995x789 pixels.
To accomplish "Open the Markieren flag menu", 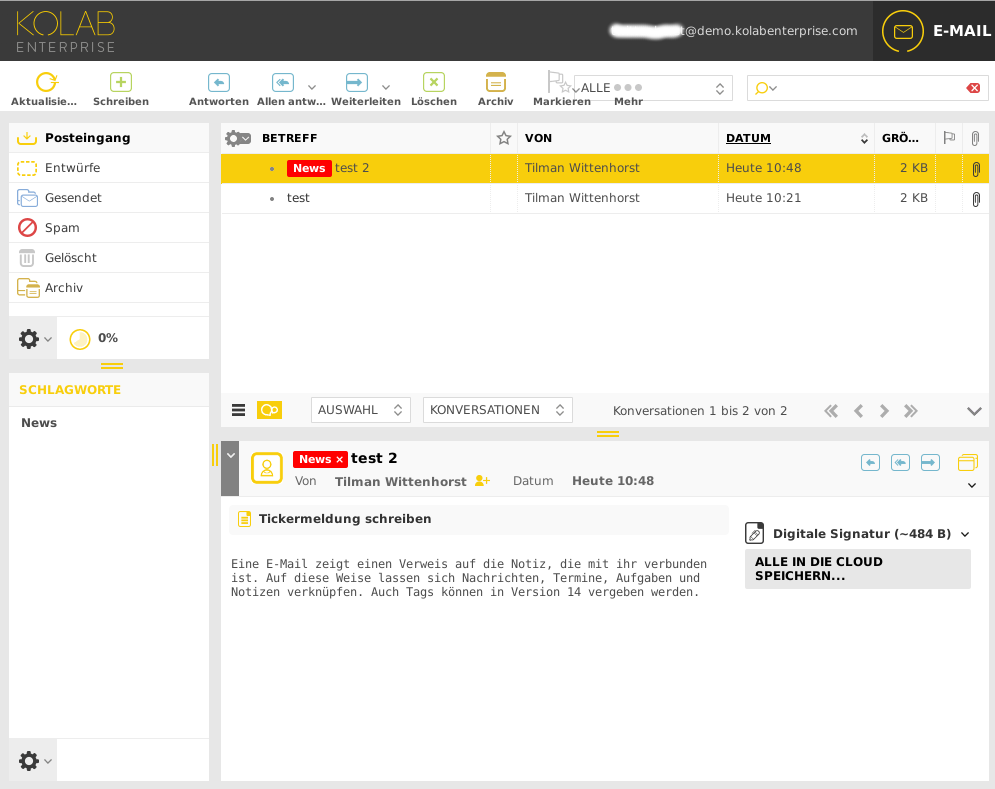I will pyautogui.click(x=558, y=83).
